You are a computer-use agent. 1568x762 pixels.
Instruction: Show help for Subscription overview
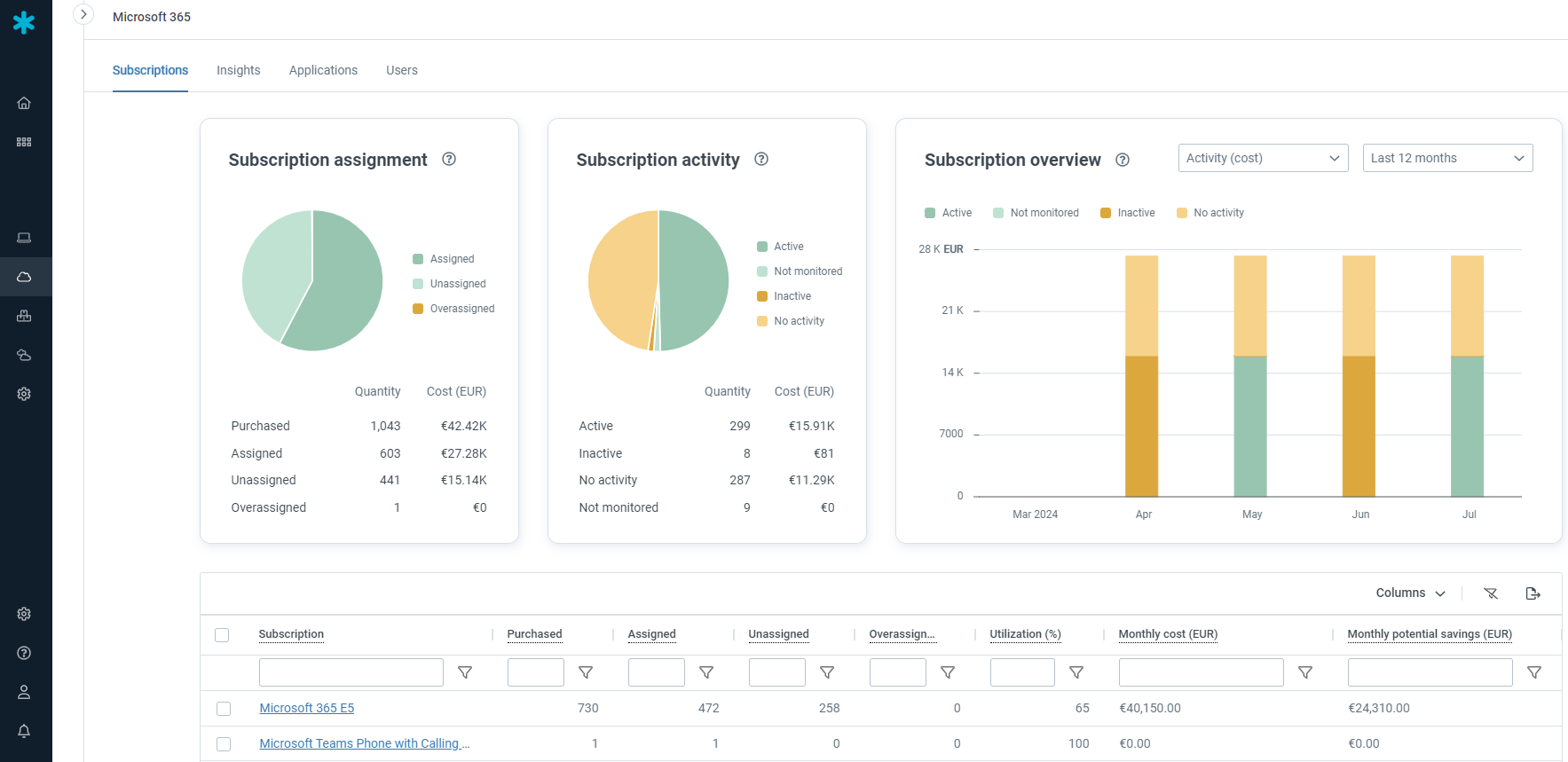coord(1123,160)
